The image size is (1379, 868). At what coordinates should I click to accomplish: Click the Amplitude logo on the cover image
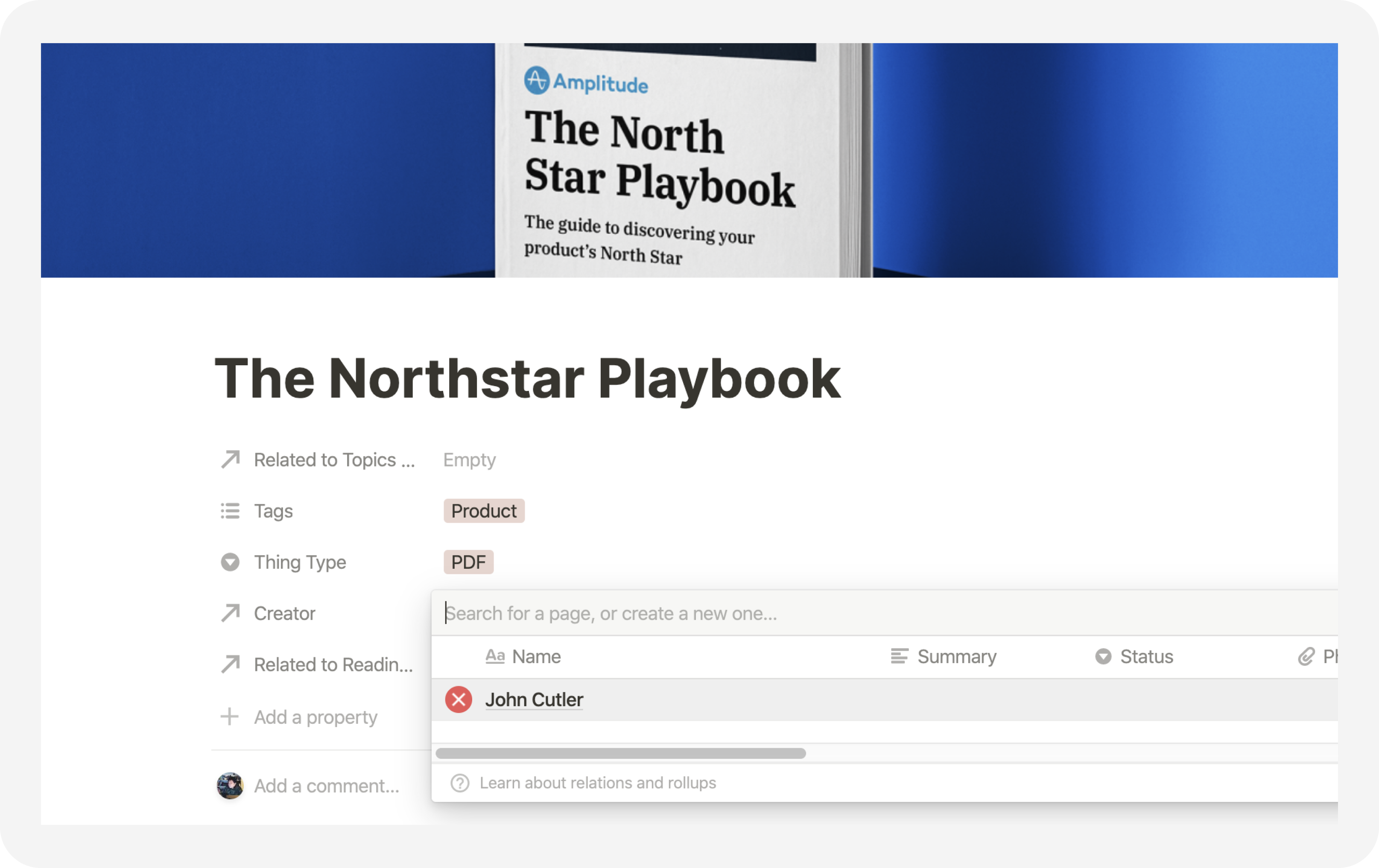point(587,82)
